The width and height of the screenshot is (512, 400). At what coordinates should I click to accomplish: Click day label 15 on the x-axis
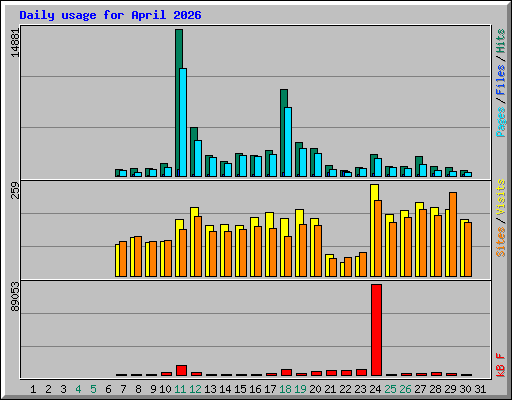pyautogui.click(x=240, y=389)
